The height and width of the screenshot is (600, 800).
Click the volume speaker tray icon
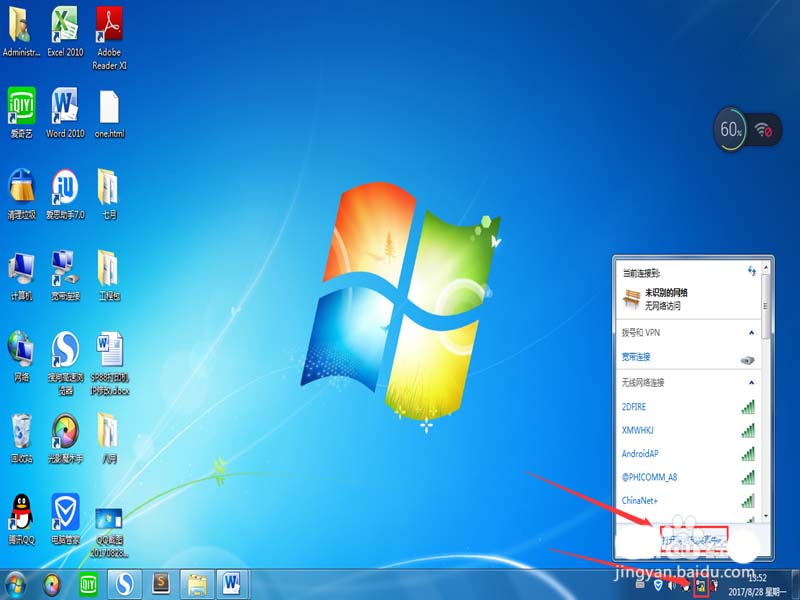[x=672, y=585]
